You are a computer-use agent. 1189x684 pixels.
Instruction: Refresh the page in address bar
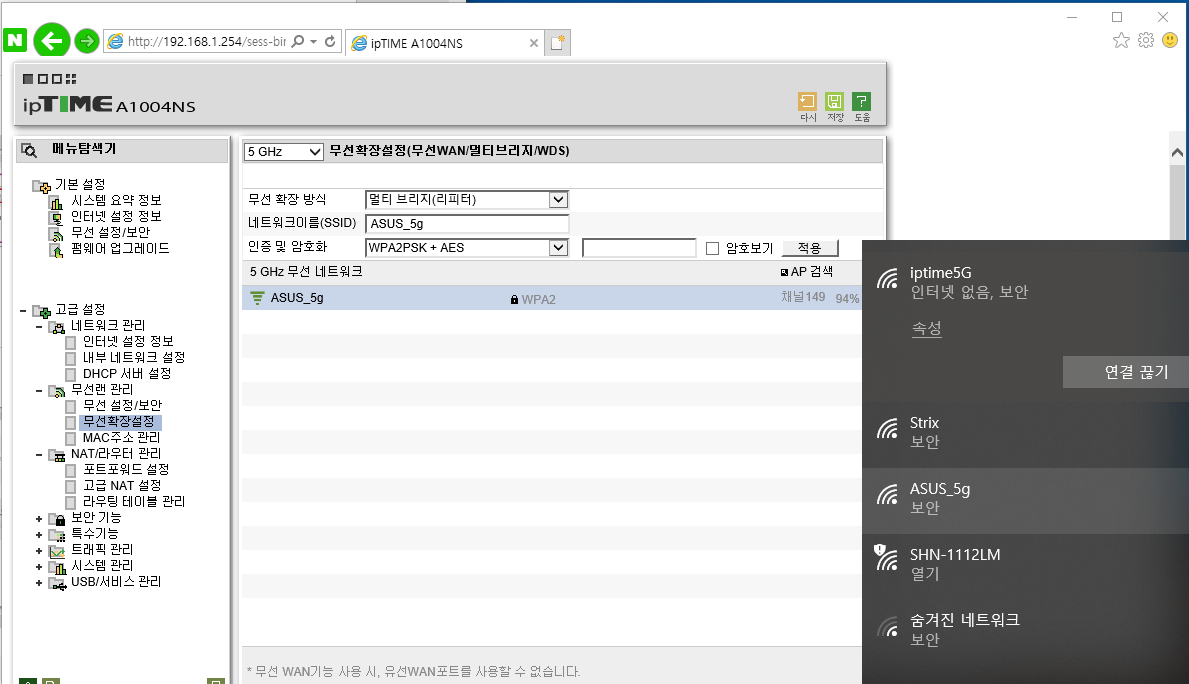(x=330, y=42)
